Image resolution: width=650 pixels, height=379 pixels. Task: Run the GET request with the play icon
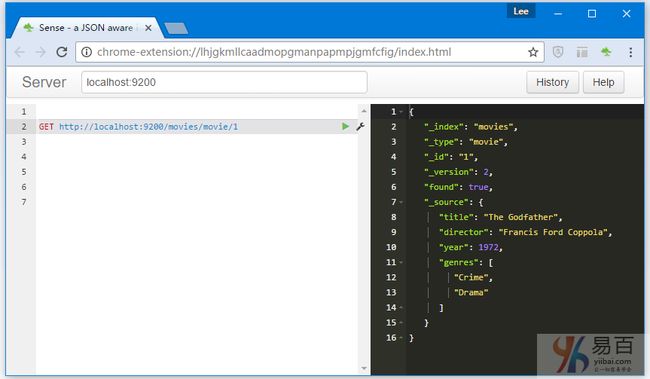pyautogui.click(x=345, y=126)
